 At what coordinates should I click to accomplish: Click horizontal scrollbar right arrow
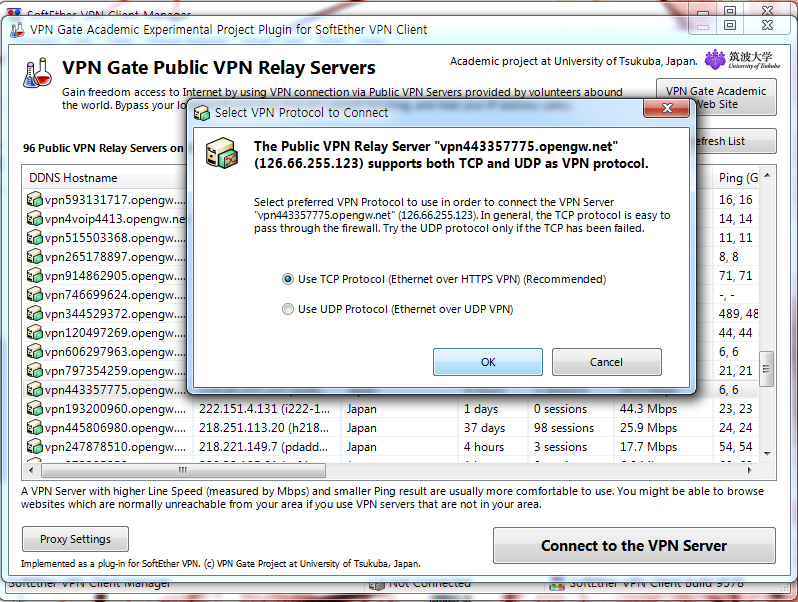750,470
